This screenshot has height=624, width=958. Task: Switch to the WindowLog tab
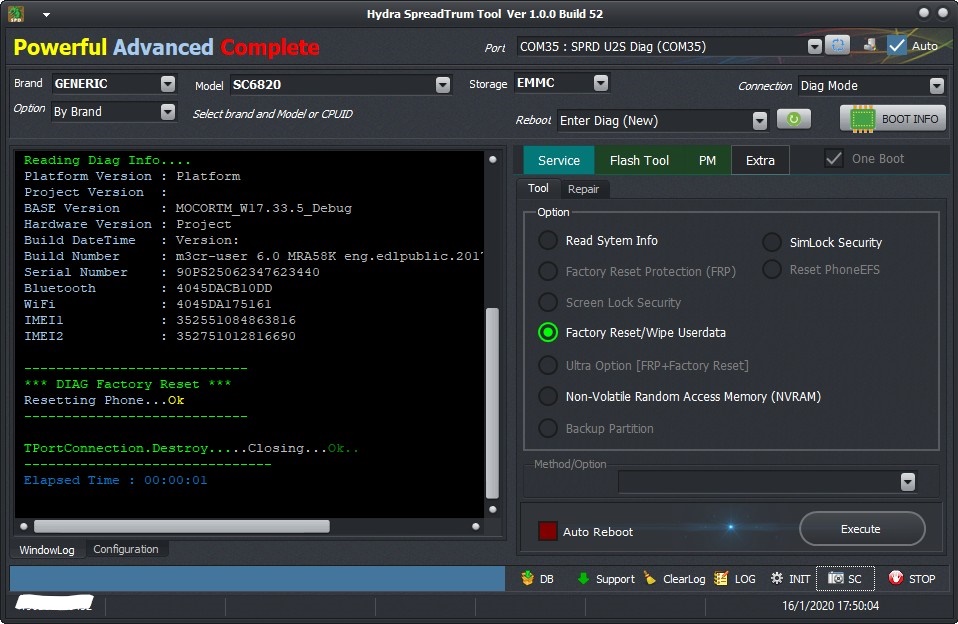(47, 550)
